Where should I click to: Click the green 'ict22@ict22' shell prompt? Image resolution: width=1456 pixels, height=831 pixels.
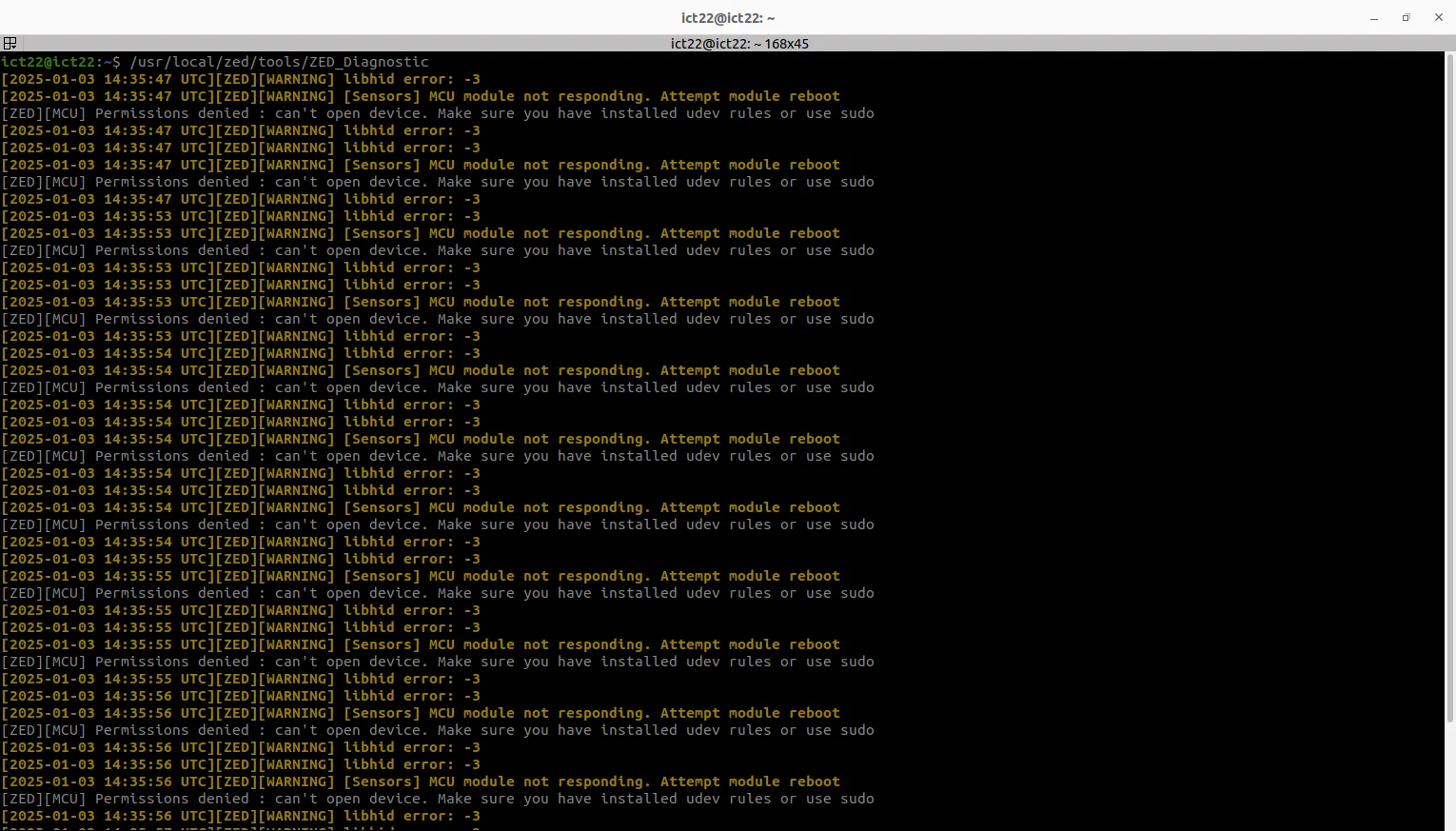pos(48,62)
